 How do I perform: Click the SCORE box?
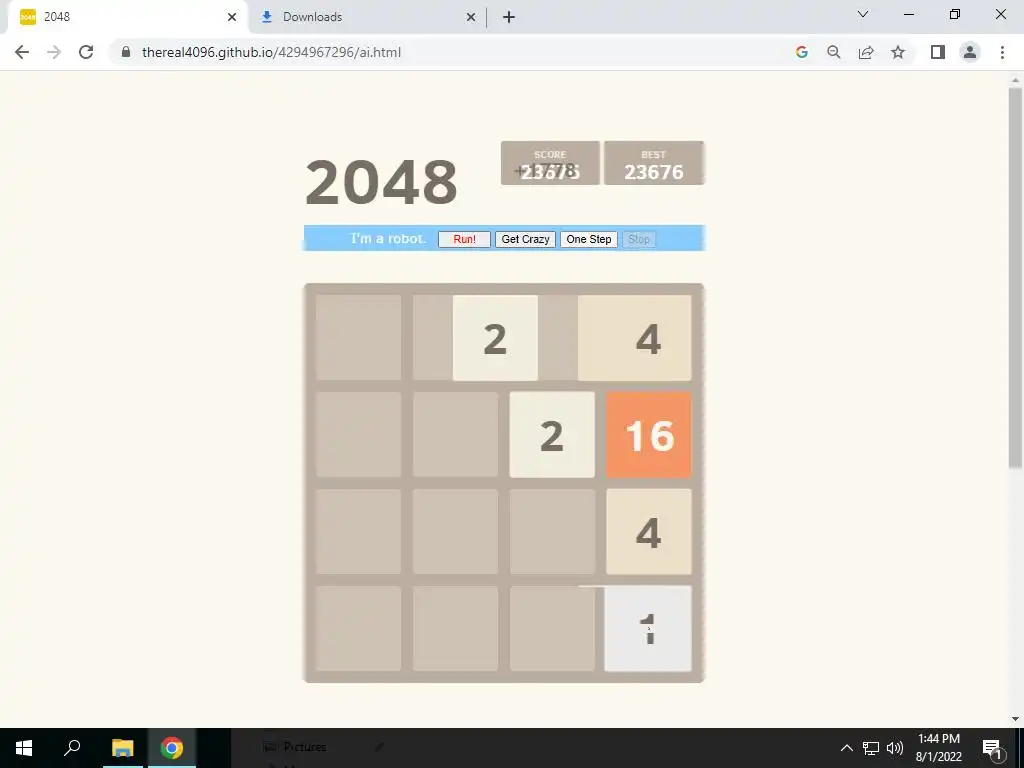pyautogui.click(x=550, y=163)
